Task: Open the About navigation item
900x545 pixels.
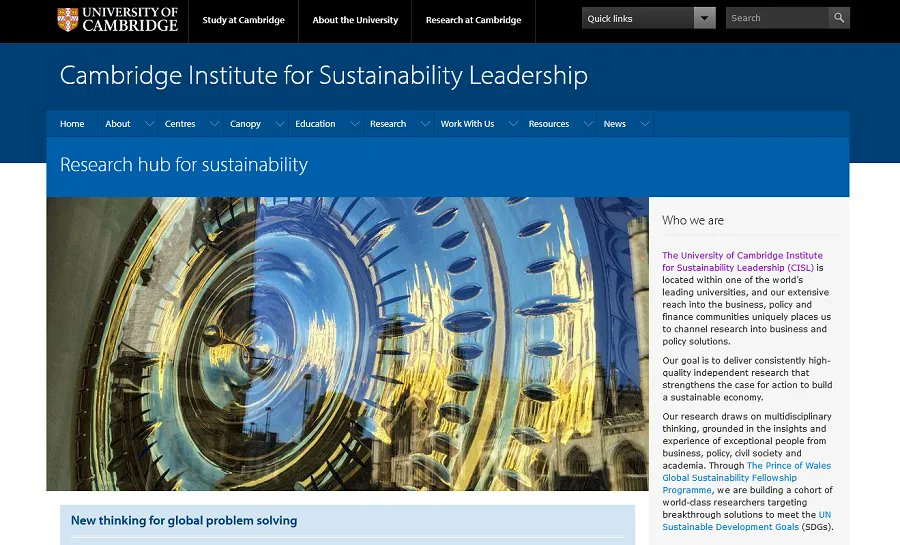Action: click(118, 124)
